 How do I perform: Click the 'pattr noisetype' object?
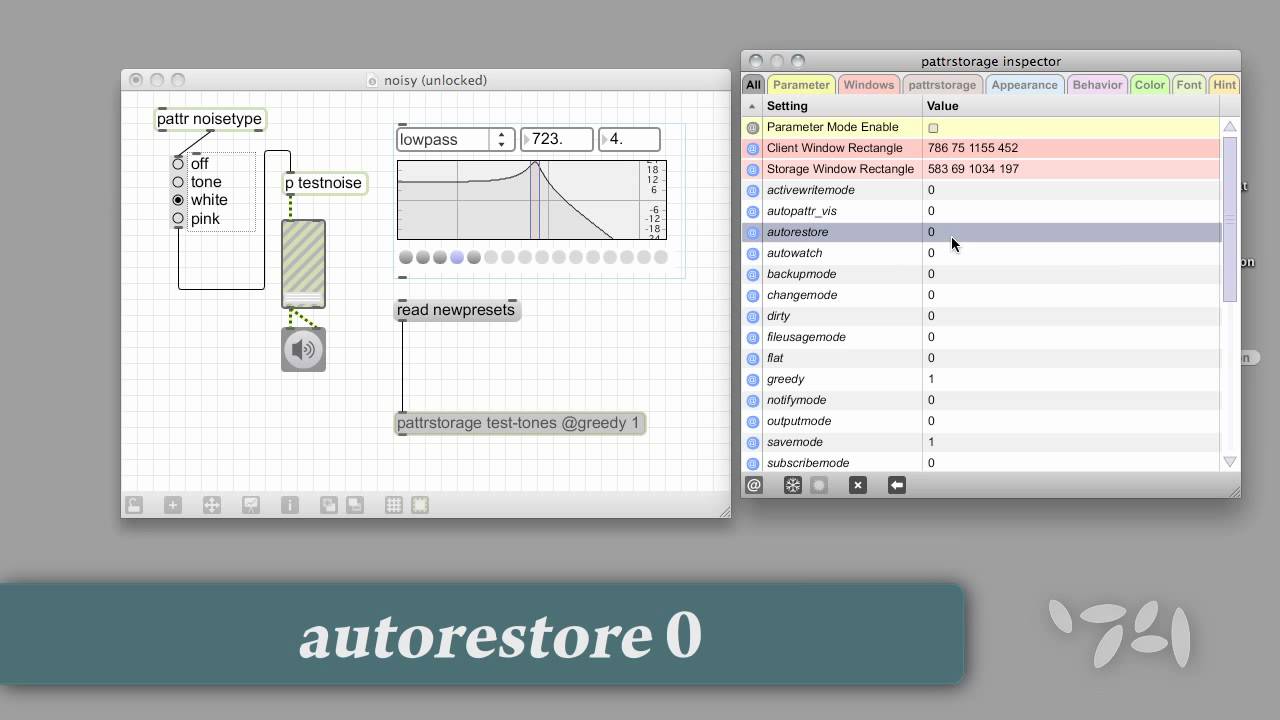(211, 120)
